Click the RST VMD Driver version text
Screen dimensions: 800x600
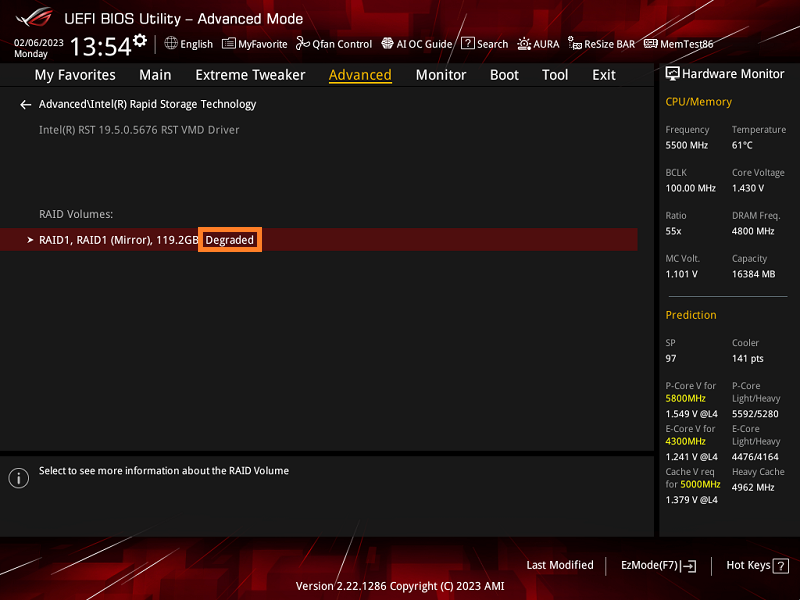[x=139, y=130]
